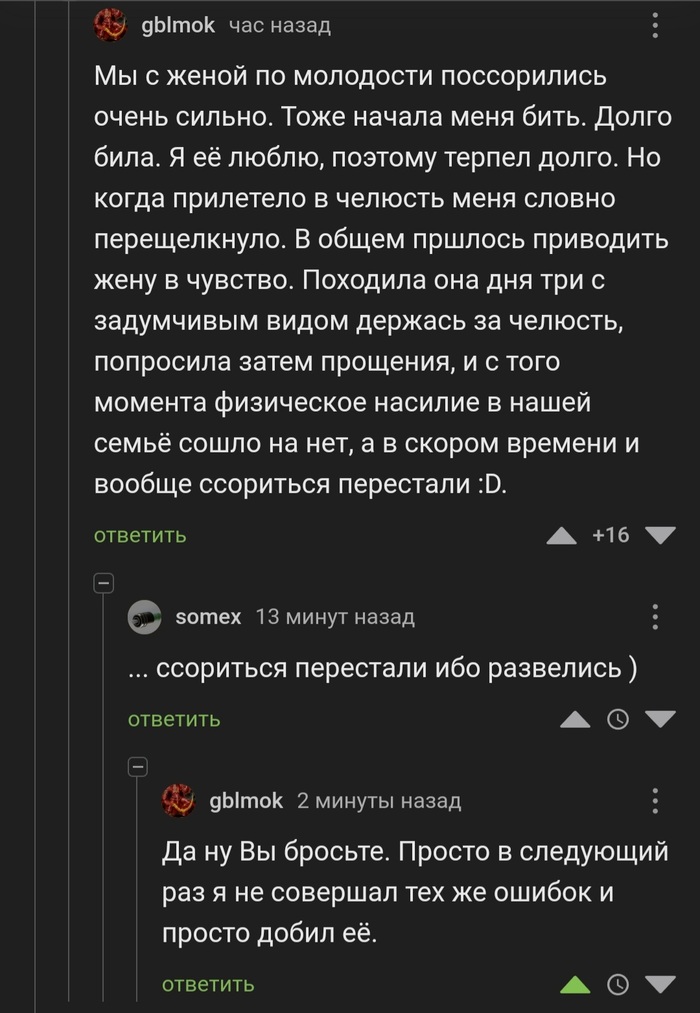Click somex's profile avatar
The image size is (700, 1013).
tap(145, 617)
